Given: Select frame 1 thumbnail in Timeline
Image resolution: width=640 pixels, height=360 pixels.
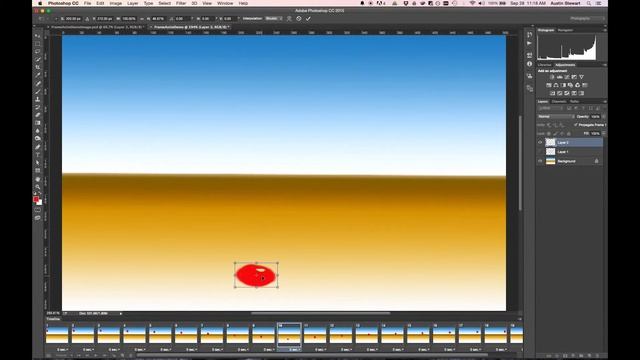Looking at the screenshot, I should click(57, 334).
